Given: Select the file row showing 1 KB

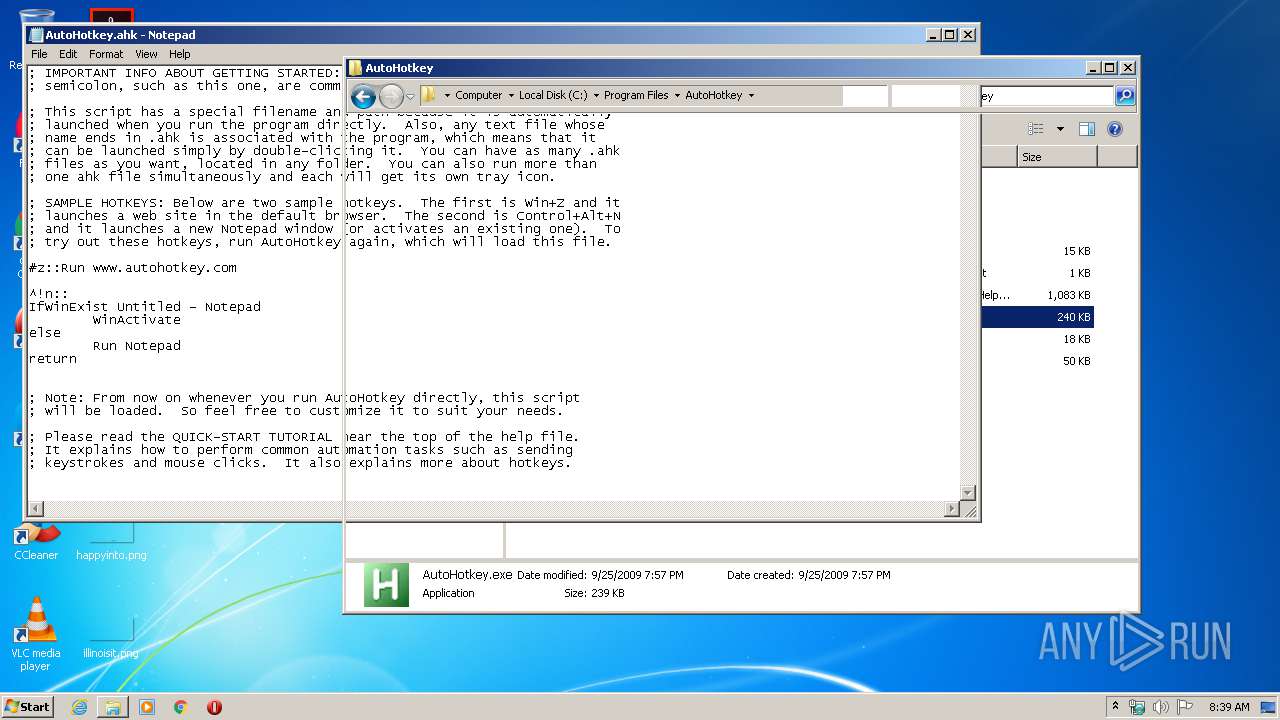Looking at the screenshot, I should click(1037, 273).
